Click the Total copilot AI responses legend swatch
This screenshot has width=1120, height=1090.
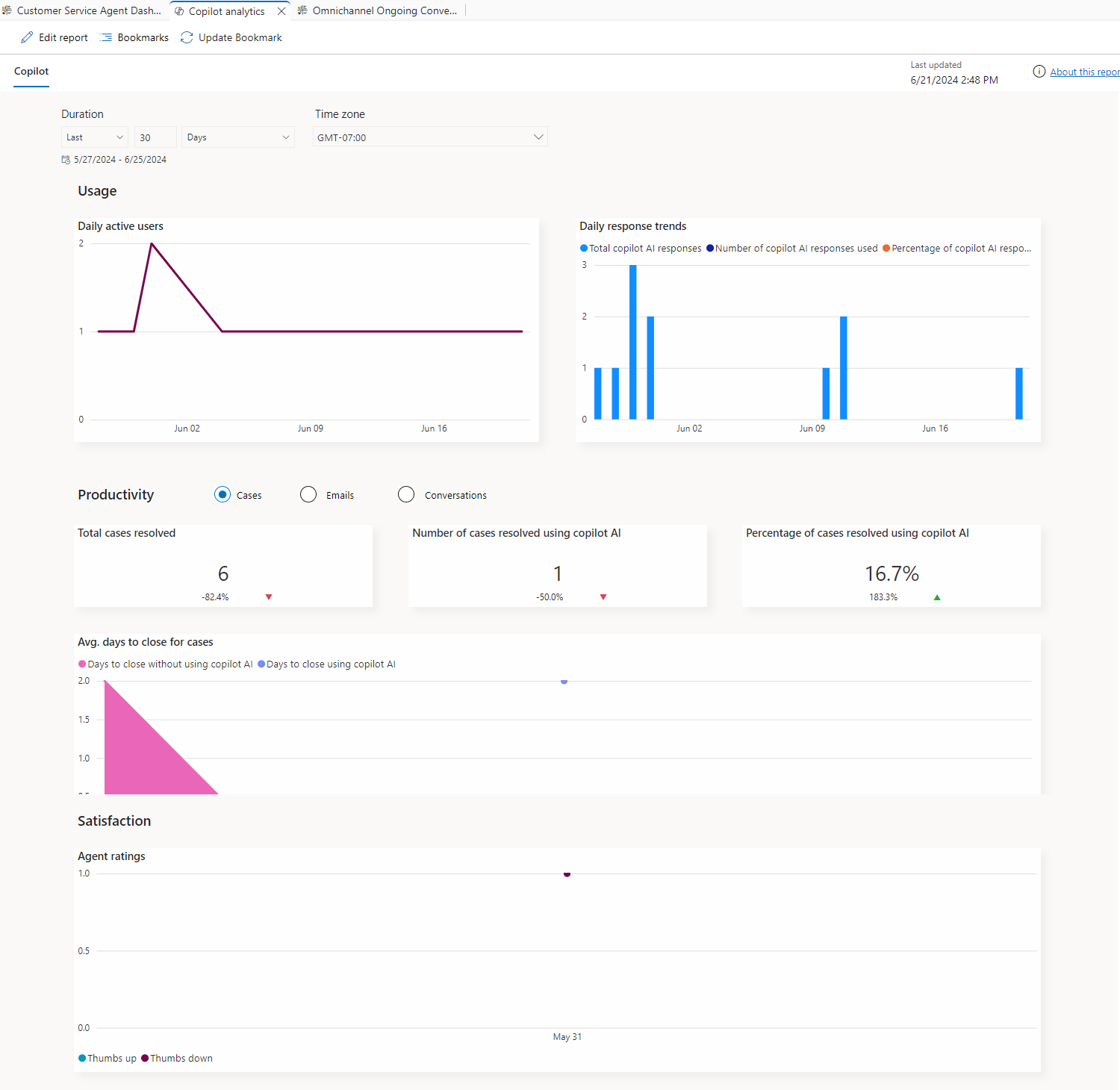point(584,249)
